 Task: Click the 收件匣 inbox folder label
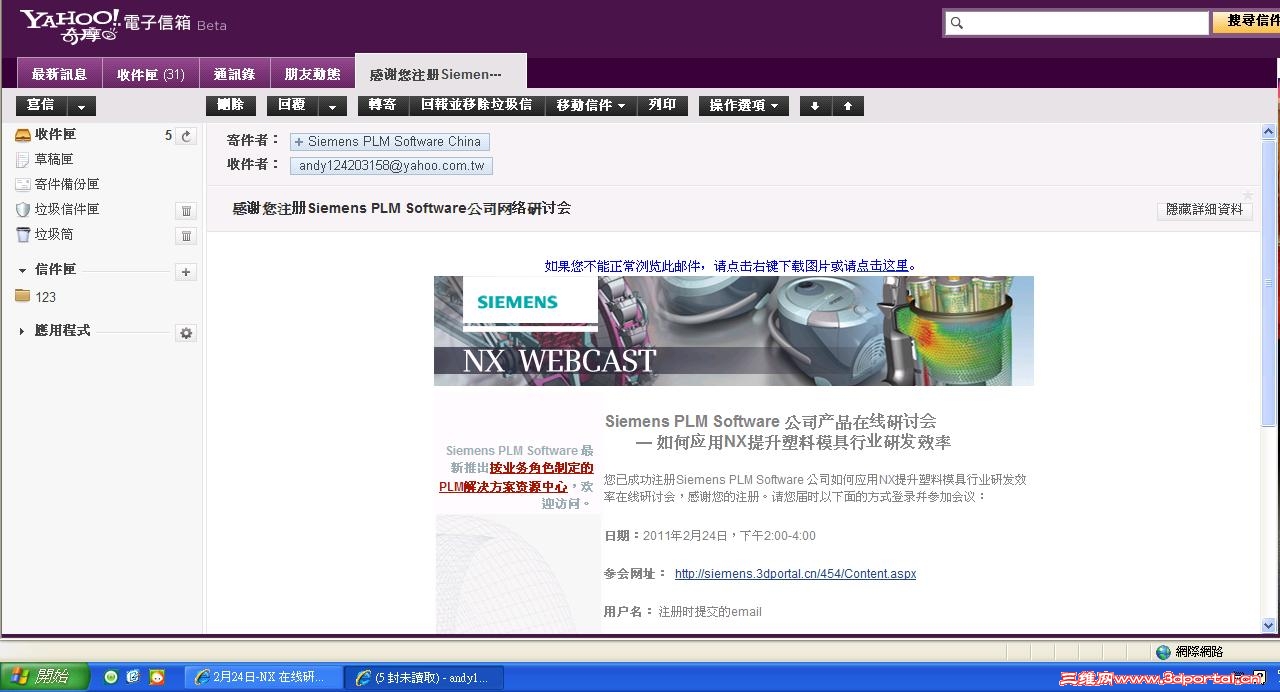tap(55, 134)
